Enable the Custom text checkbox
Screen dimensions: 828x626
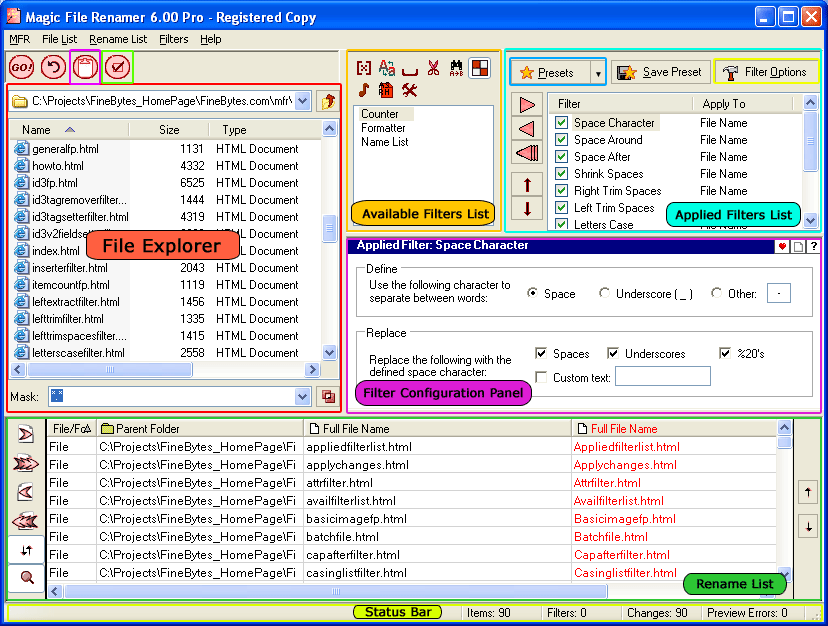[x=541, y=377]
